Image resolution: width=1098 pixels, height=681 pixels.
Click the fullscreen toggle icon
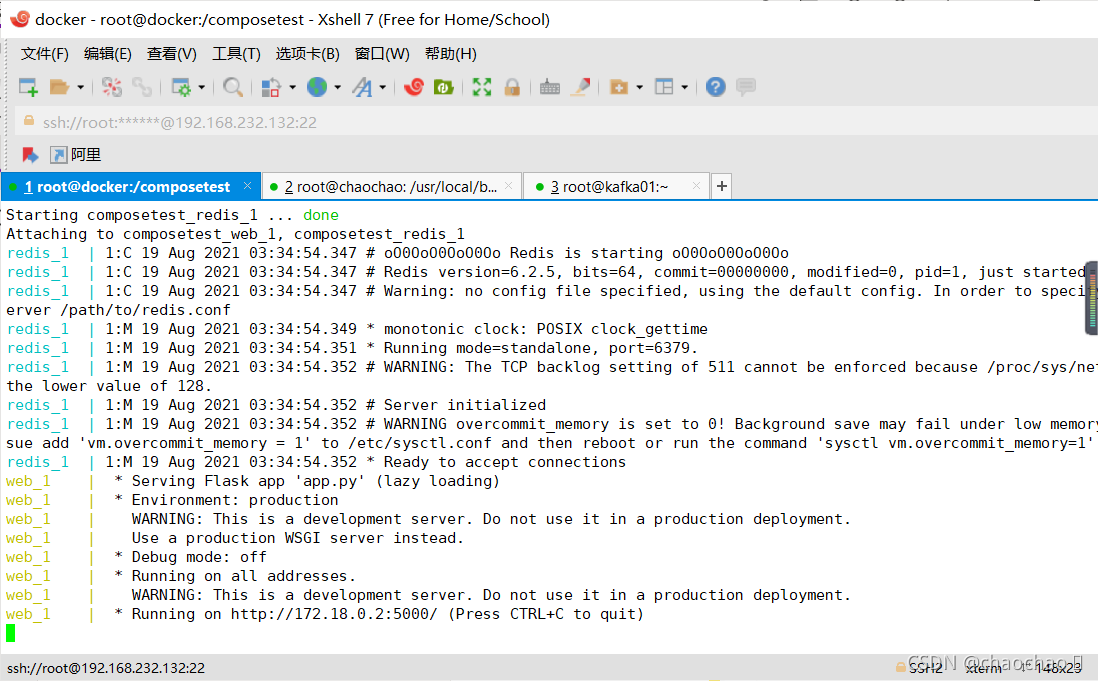482,88
